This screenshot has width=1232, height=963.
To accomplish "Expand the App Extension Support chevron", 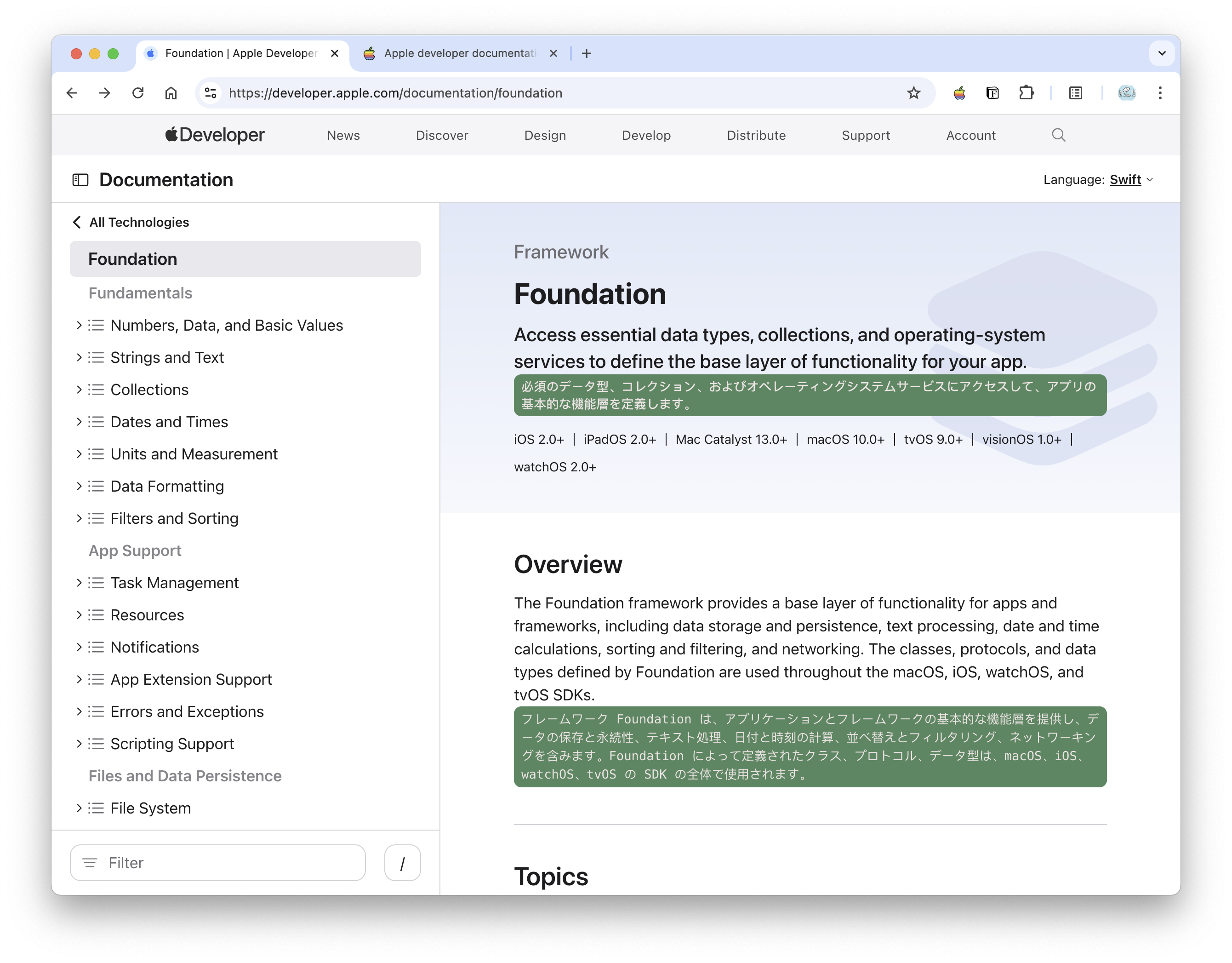I will point(79,679).
